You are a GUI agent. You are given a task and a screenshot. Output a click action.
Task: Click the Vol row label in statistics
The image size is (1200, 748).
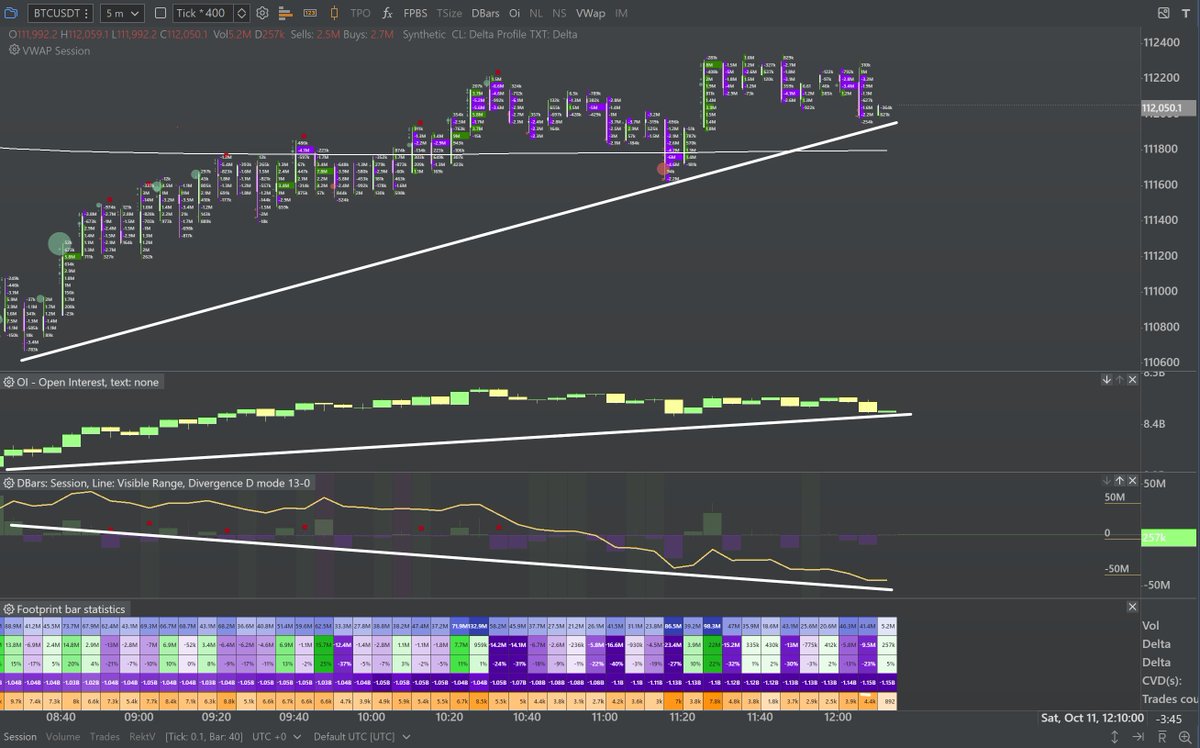[x=1153, y=625]
